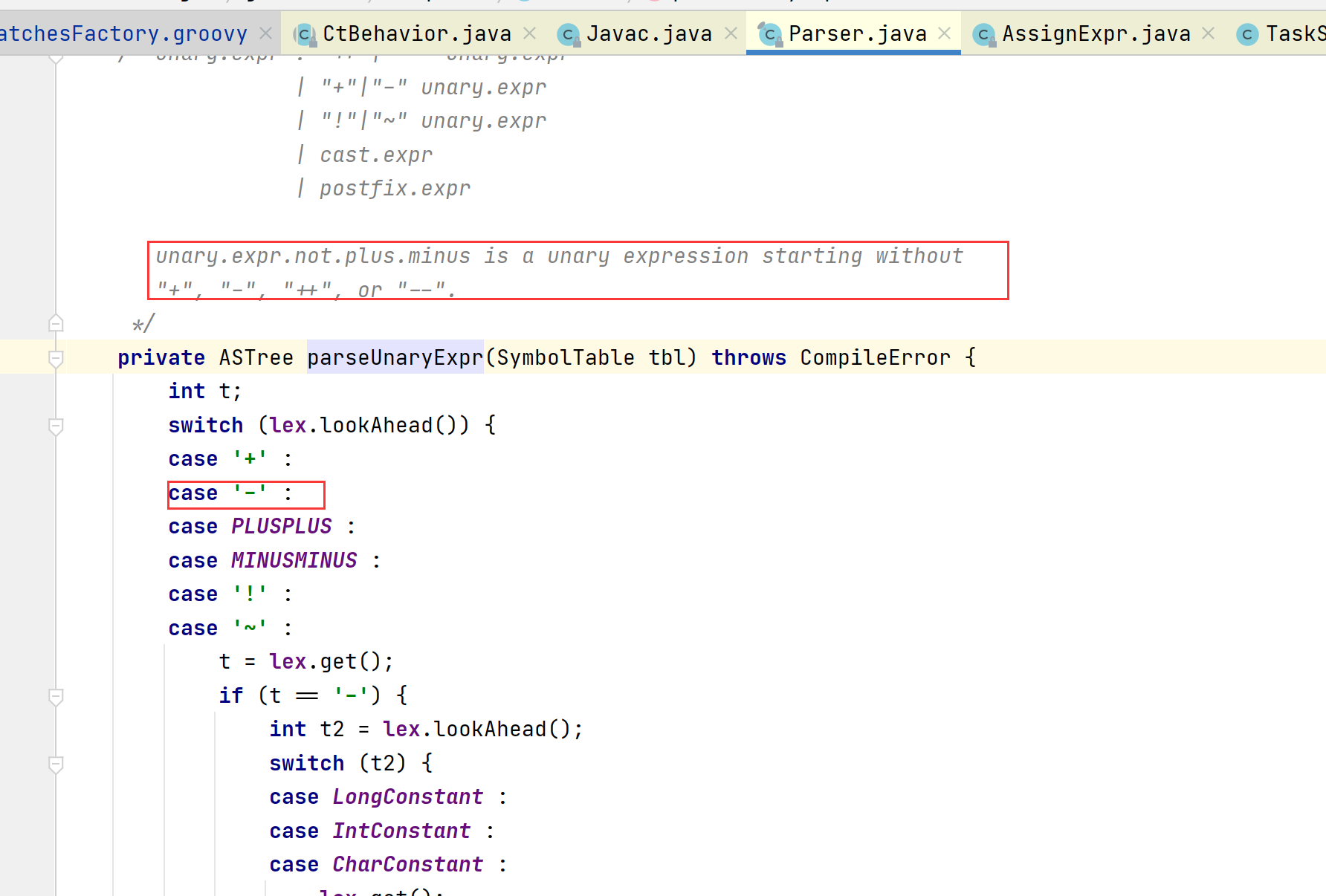Collapse the inner switch (t2) fold region
This screenshot has height=896, width=1326.
tap(56, 764)
